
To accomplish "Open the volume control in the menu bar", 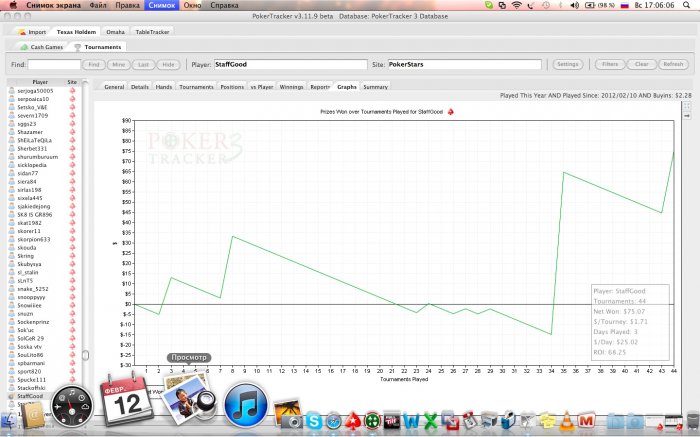I will (575, 5).
